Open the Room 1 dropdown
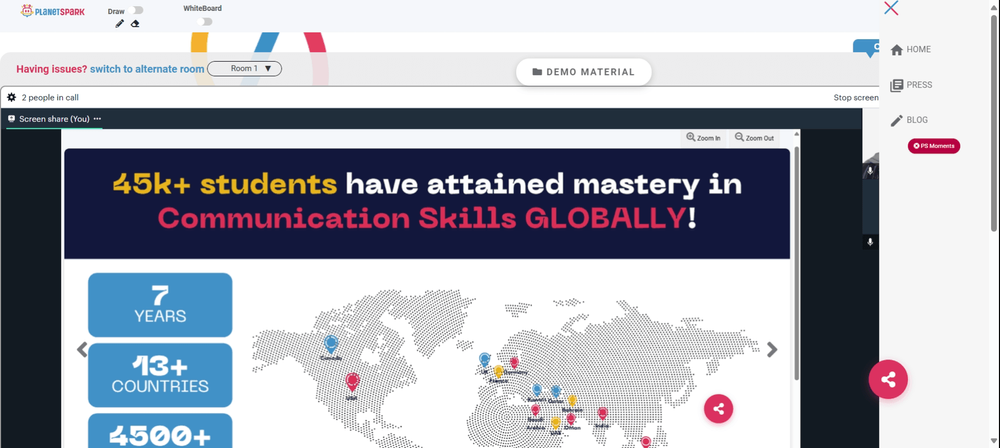The width and height of the screenshot is (1000, 448). [244, 68]
